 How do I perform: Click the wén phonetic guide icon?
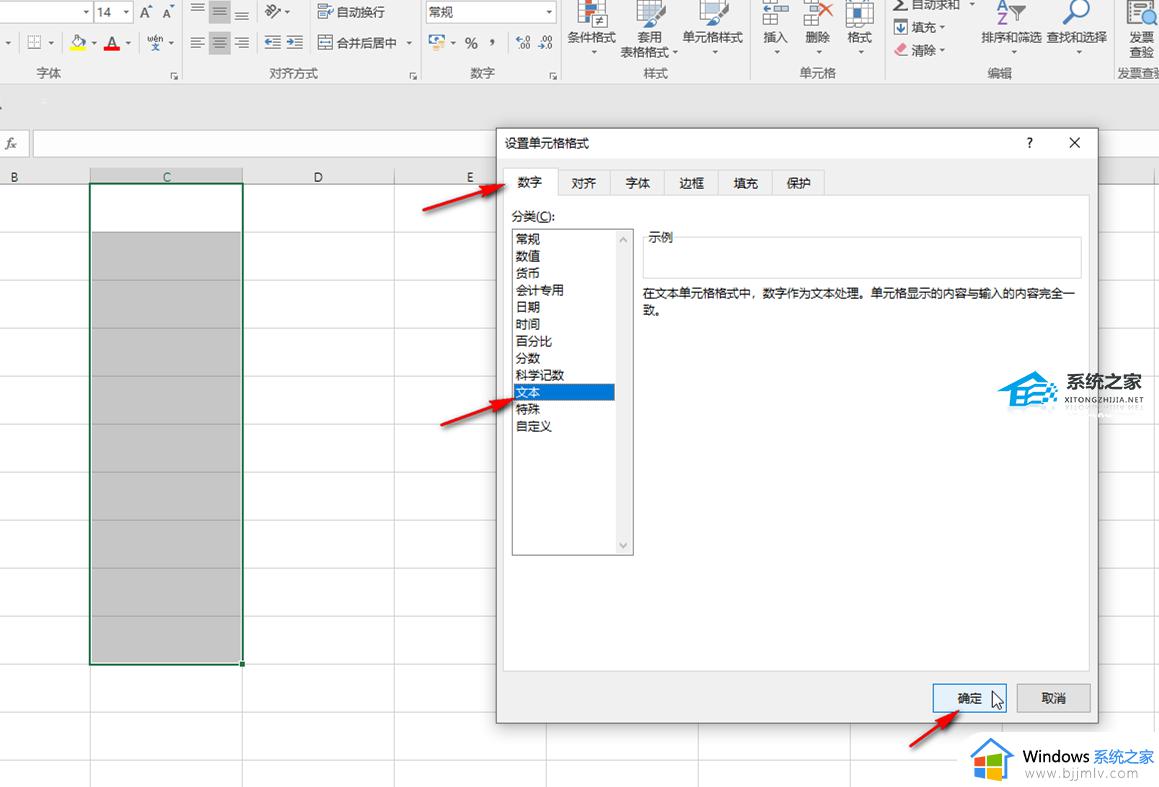pos(155,42)
